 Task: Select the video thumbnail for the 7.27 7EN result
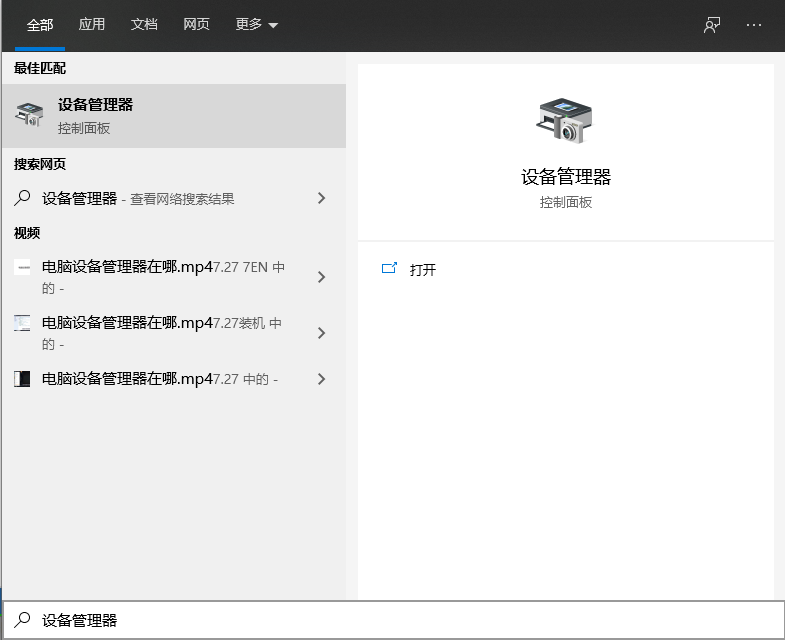coord(22,267)
